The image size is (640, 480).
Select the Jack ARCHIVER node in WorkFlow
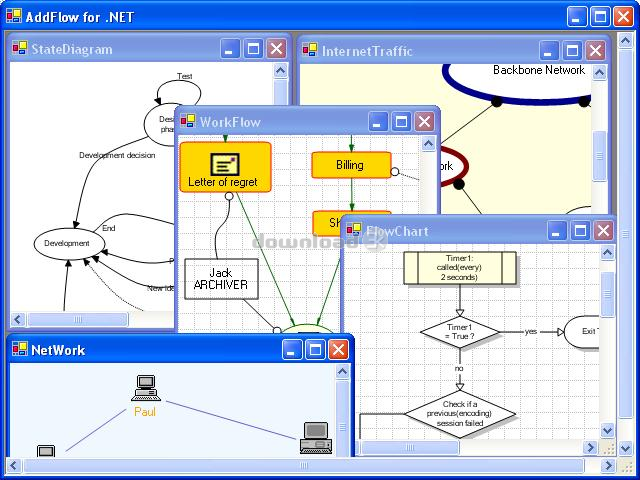[222, 279]
